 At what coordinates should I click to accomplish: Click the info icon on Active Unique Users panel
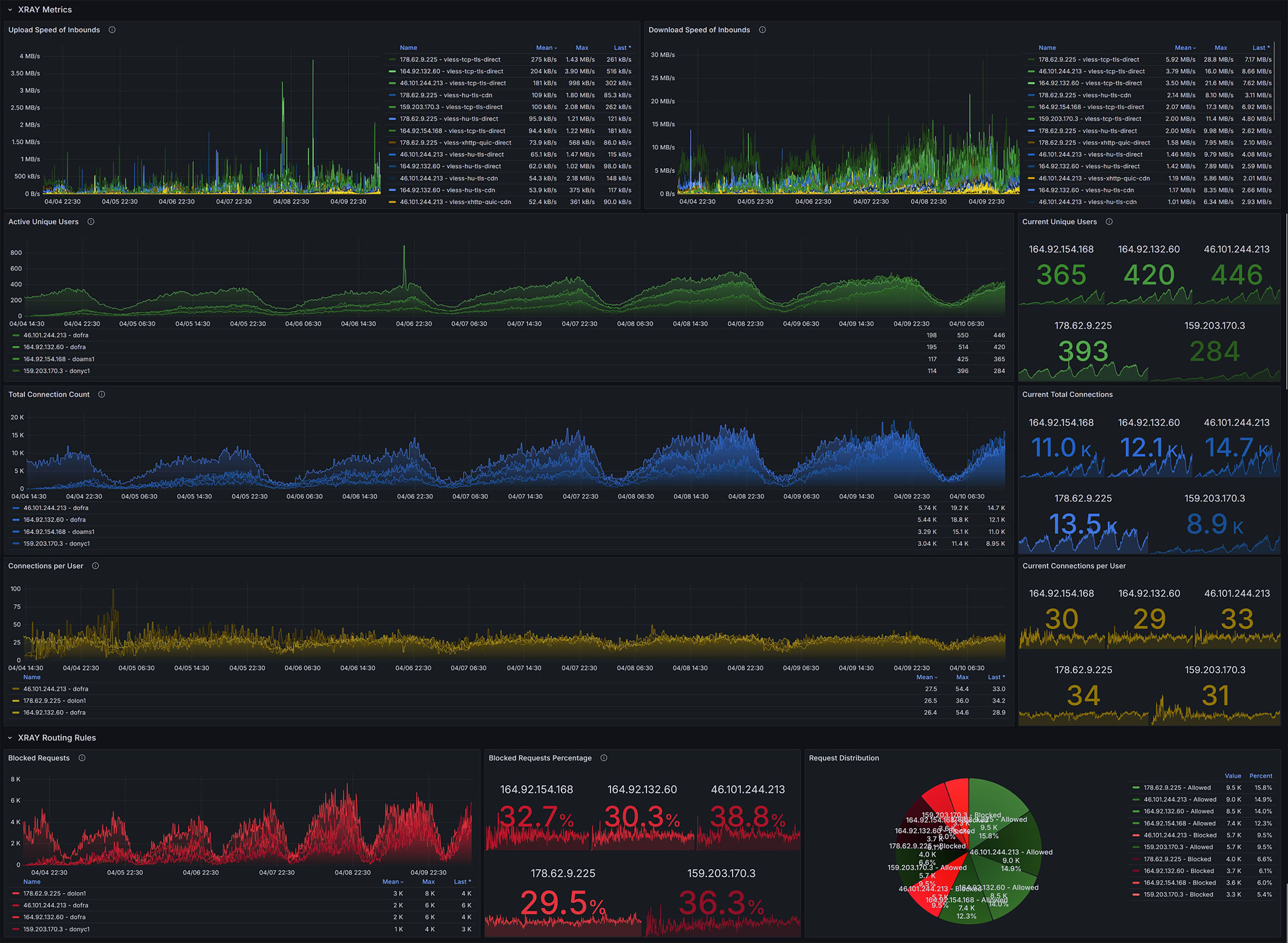click(x=91, y=221)
